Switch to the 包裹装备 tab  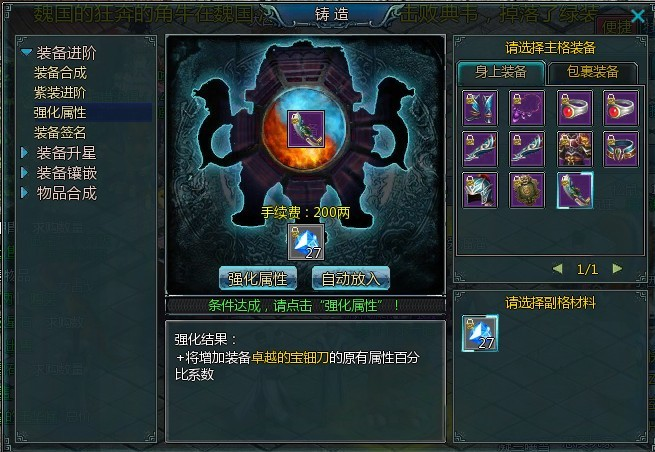point(592,72)
